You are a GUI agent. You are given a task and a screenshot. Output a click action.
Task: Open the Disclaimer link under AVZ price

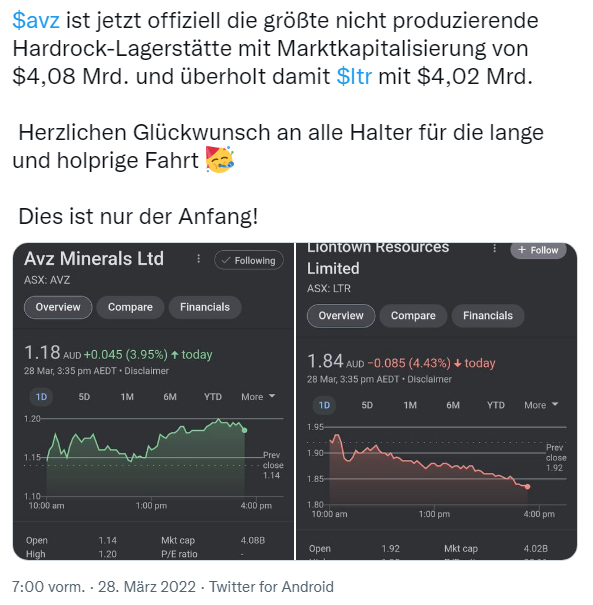(x=146, y=371)
